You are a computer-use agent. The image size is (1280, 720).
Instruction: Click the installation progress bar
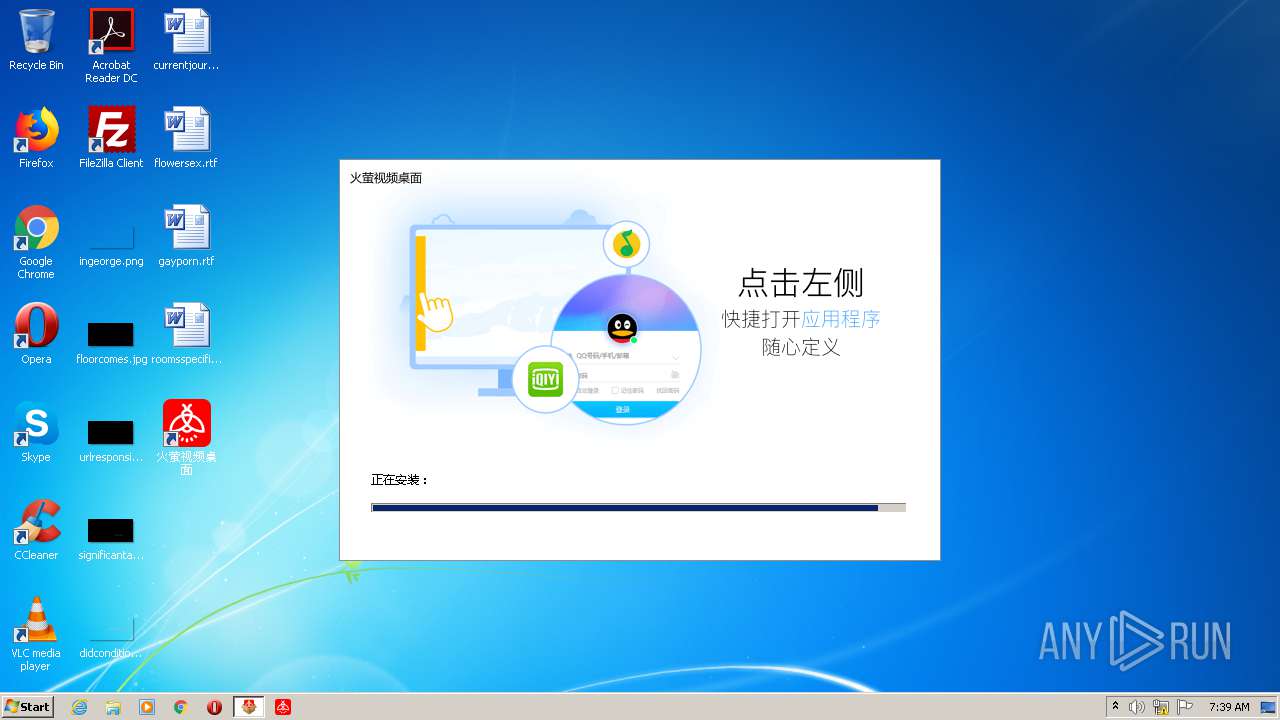tap(638, 508)
